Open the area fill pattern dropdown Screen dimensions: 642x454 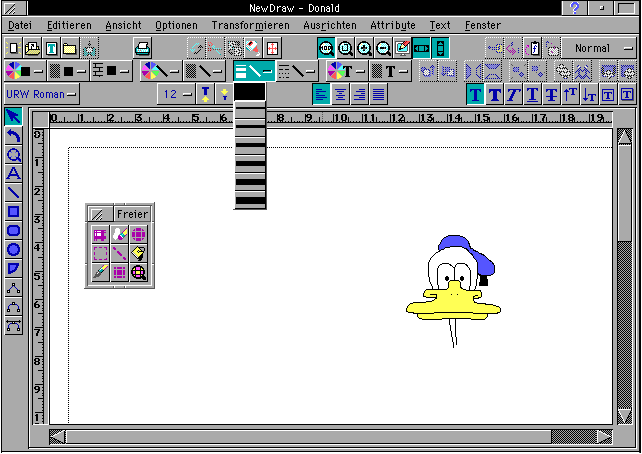pyautogui.click(x=68, y=71)
